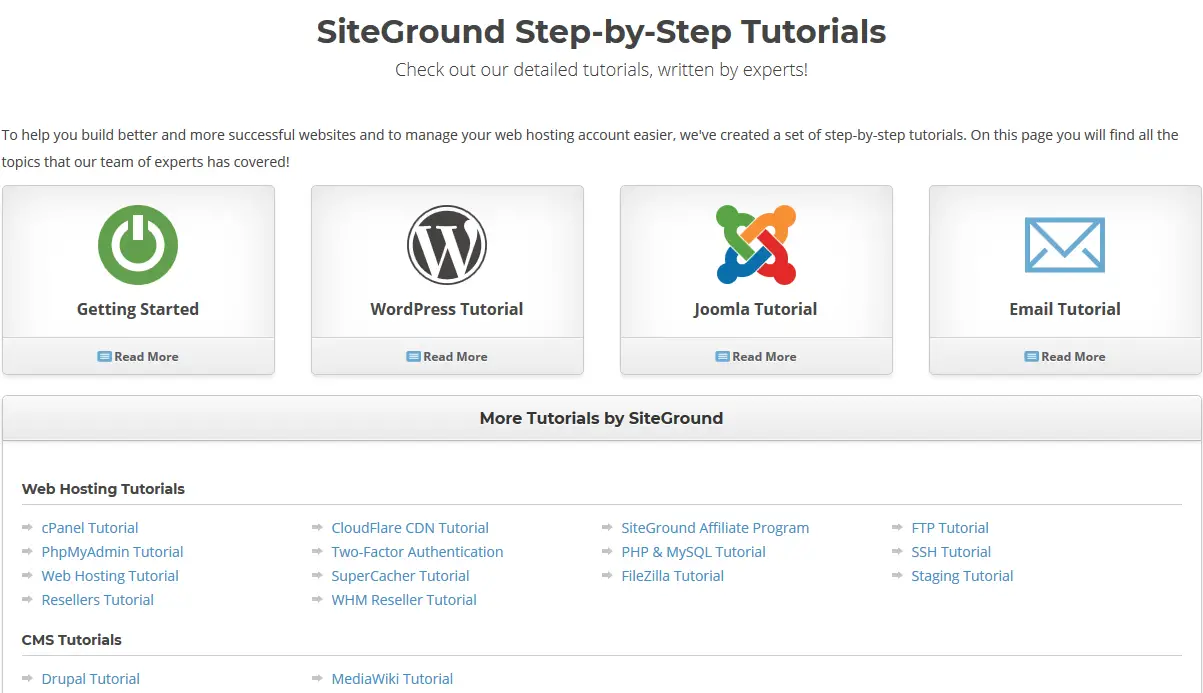Click the Read More icon under Joomla Tutorial

point(722,356)
